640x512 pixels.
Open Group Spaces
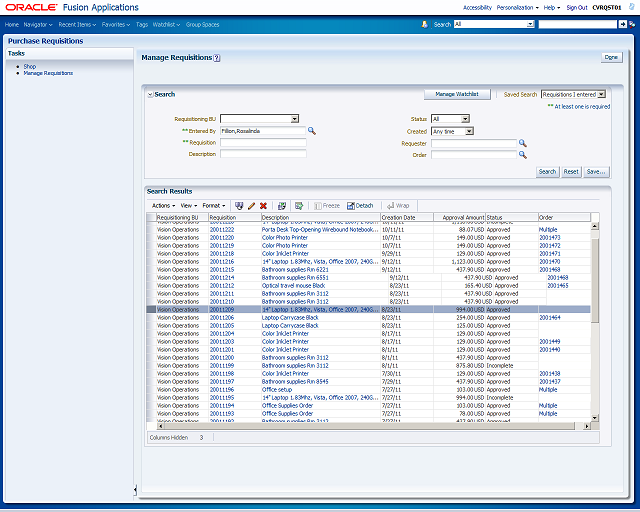(x=202, y=24)
